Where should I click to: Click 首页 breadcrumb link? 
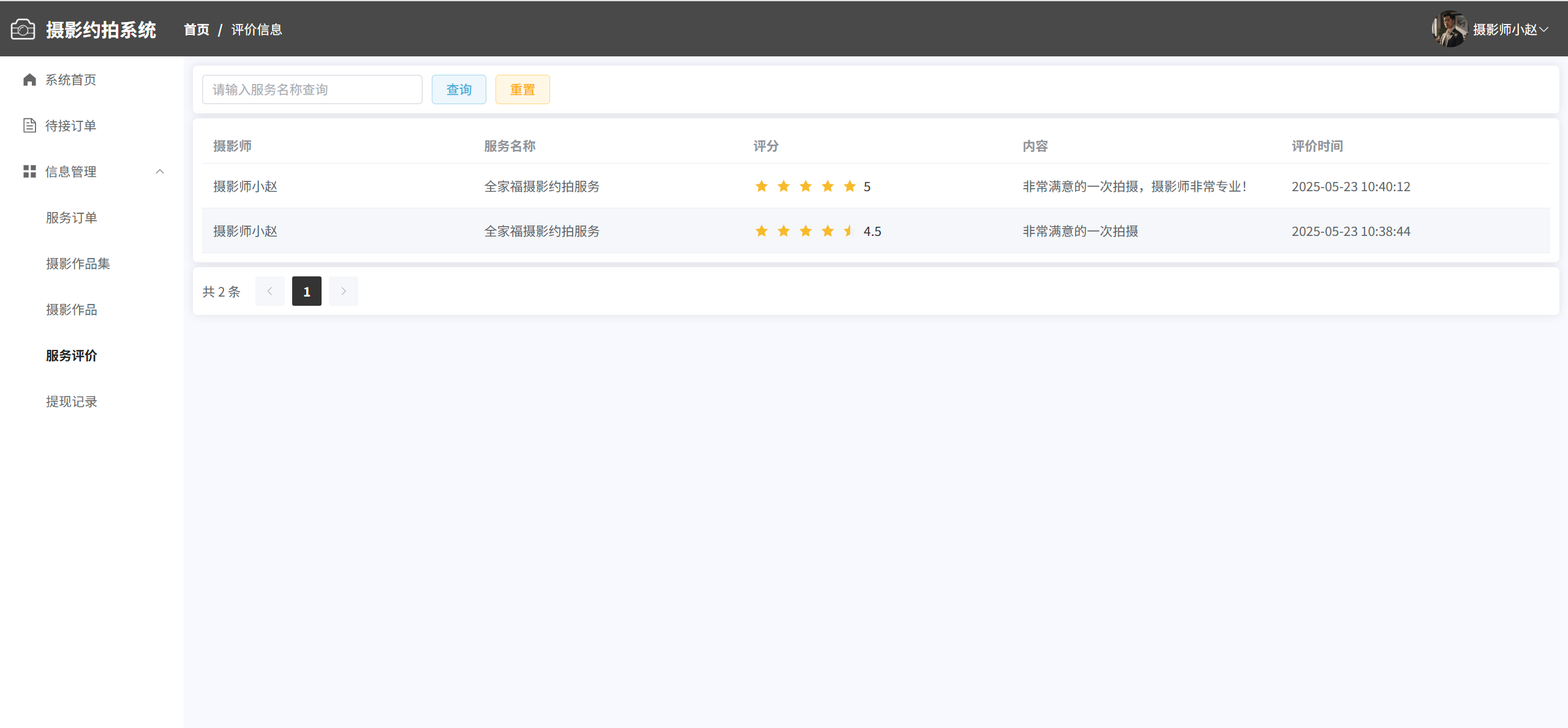point(197,29)
